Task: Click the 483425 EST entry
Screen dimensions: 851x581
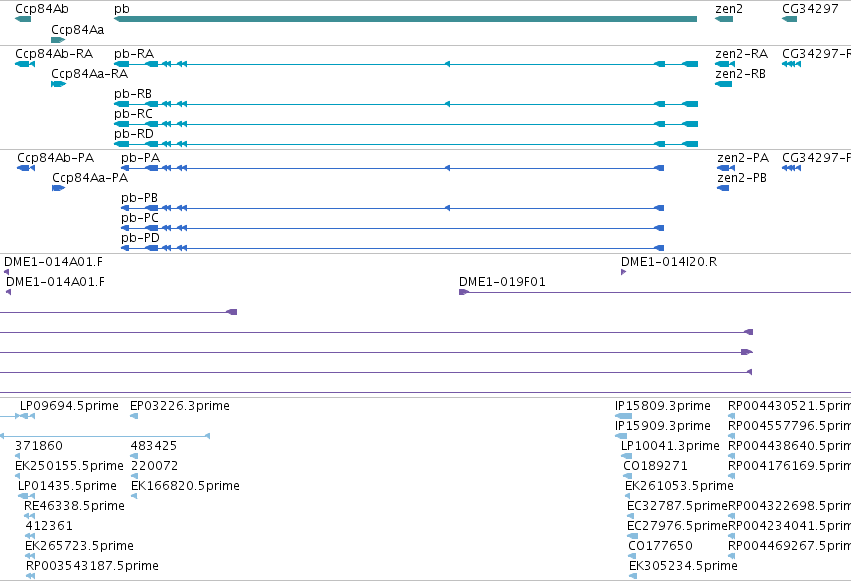Action: [154, 446]
